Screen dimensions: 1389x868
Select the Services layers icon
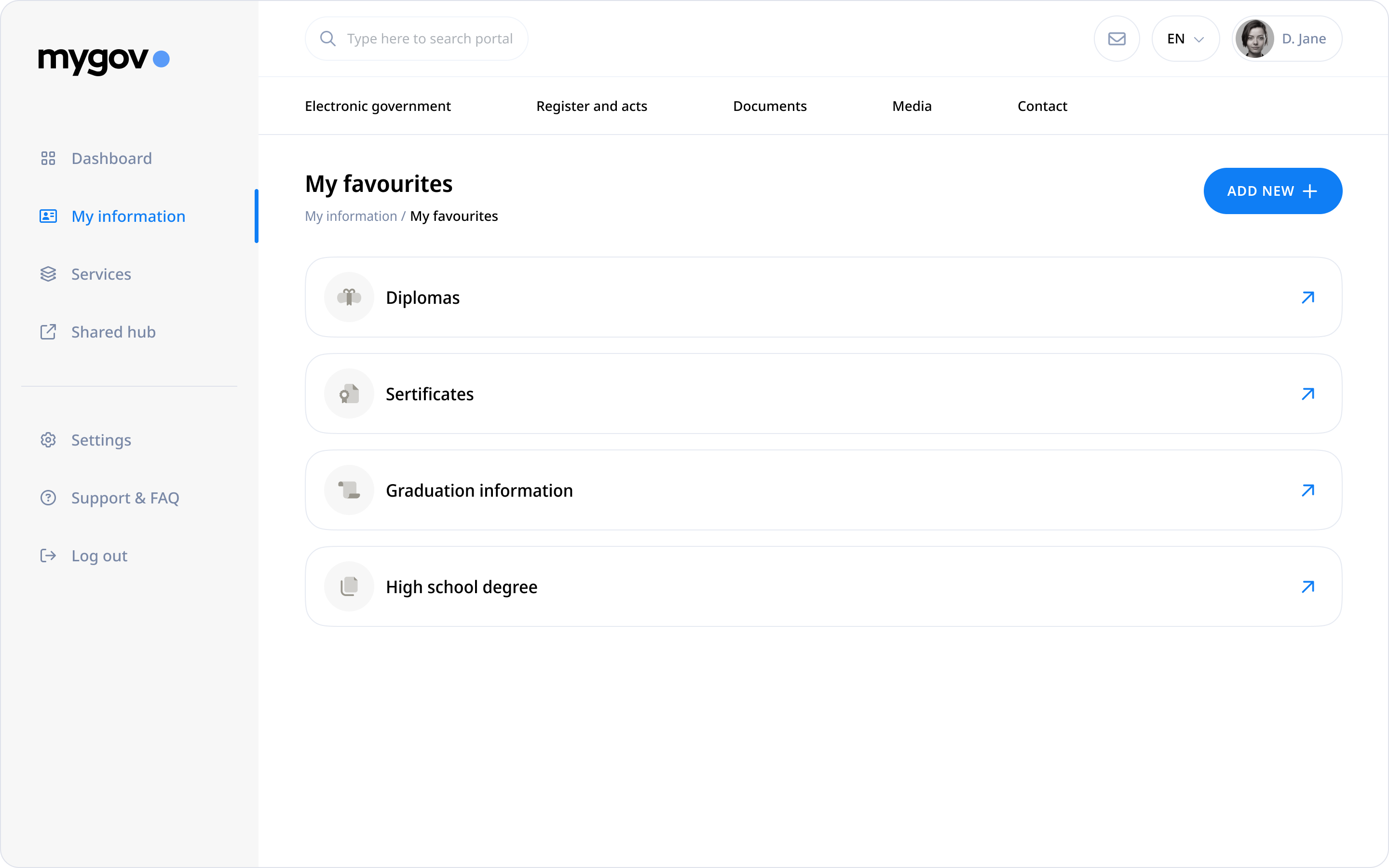point(48,274)
